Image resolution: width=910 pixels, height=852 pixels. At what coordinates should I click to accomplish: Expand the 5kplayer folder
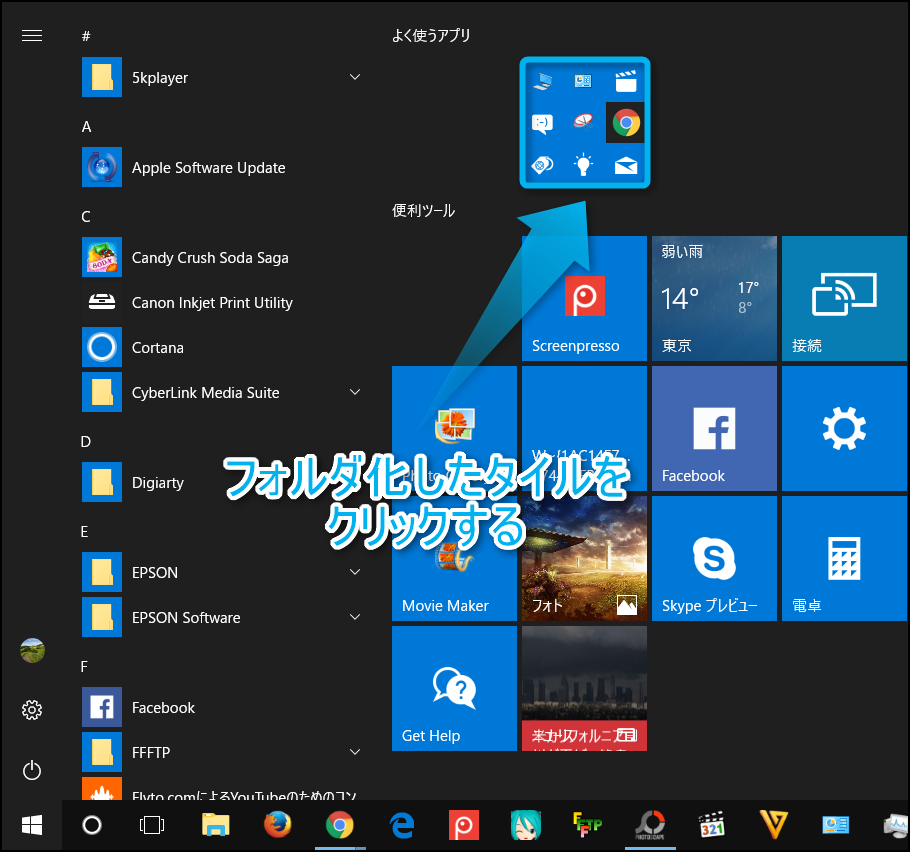(x=355, y=78)
